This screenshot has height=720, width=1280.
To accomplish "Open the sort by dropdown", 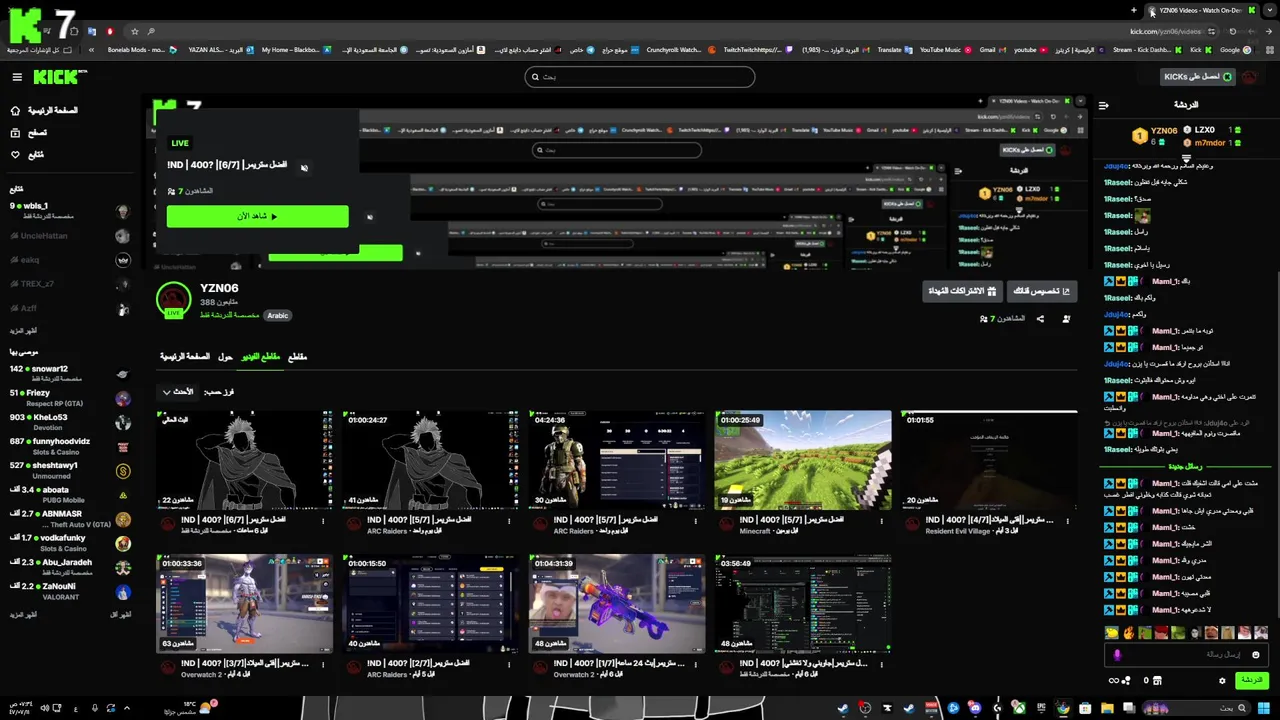I will [x=178, y=392].
